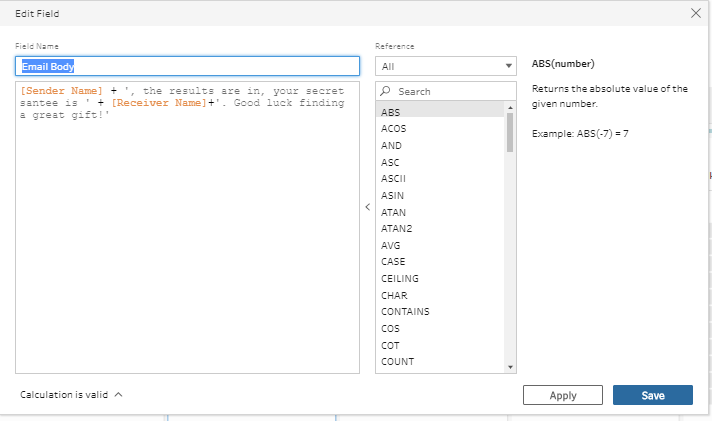Close the Edit Field dialog

(x=696, y=13)
